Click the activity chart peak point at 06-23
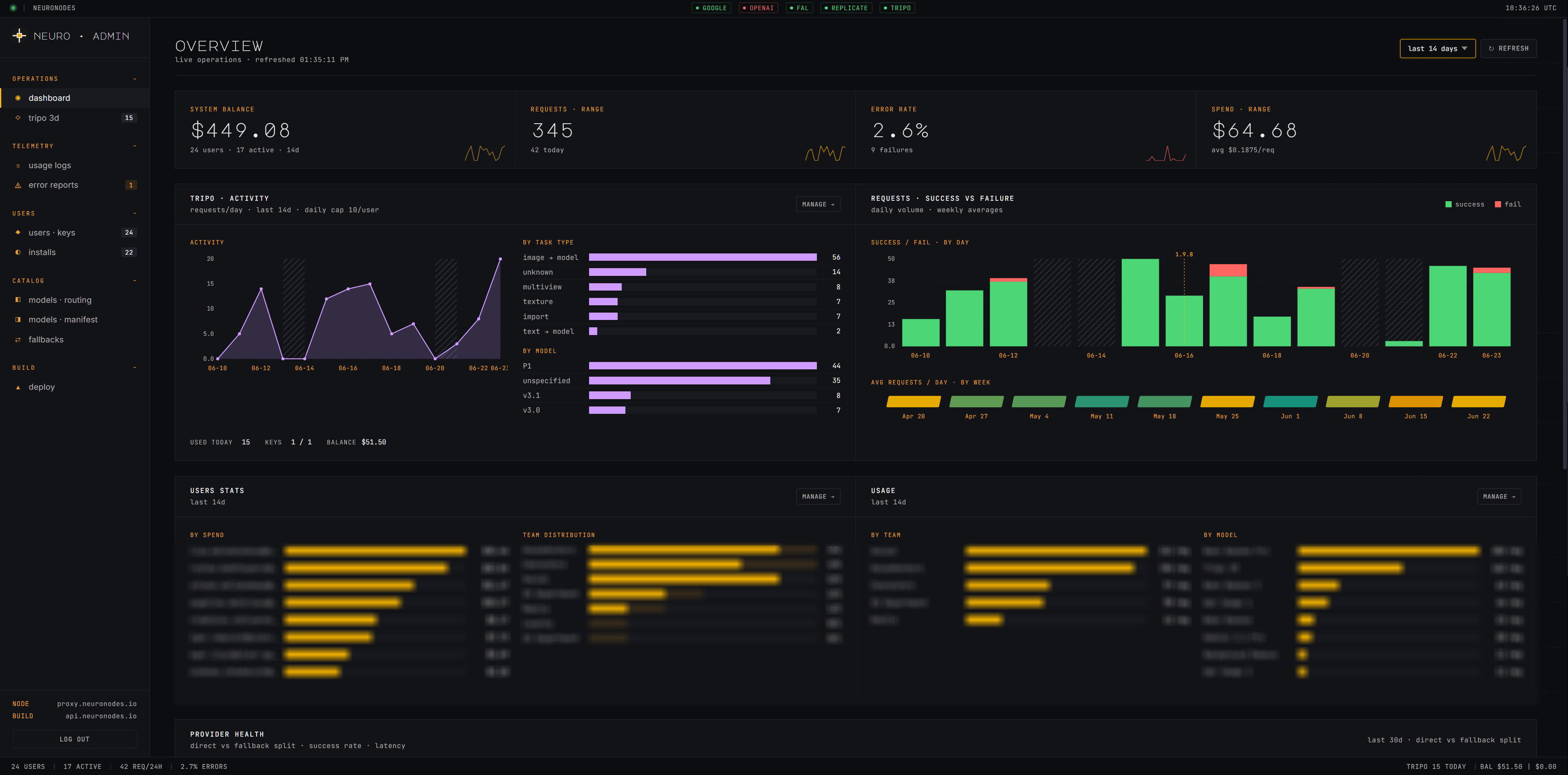Screen dimensions: 1568x775 click(x=500, y=259)
